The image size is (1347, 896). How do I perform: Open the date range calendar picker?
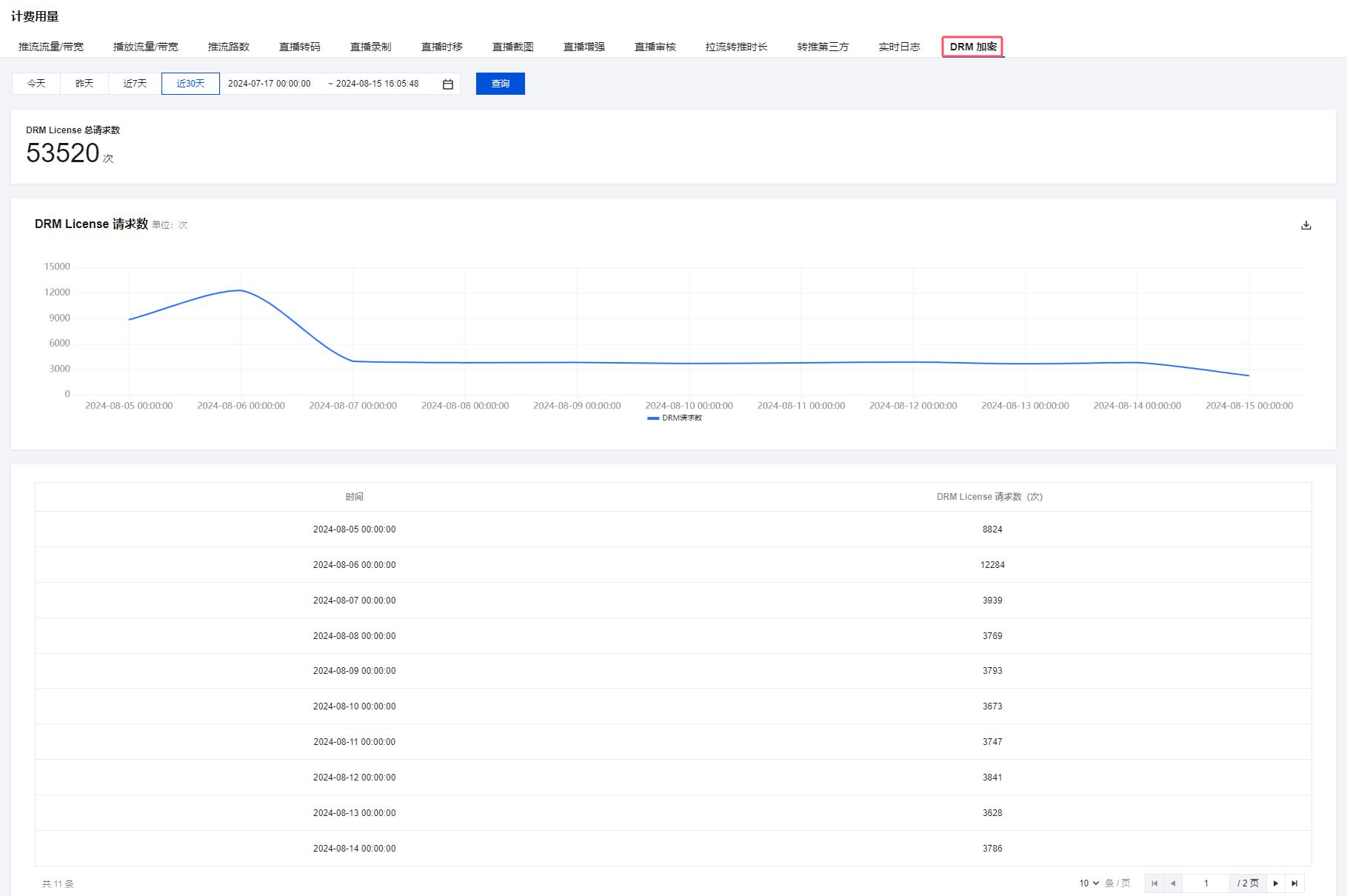[x=448, y=84]
